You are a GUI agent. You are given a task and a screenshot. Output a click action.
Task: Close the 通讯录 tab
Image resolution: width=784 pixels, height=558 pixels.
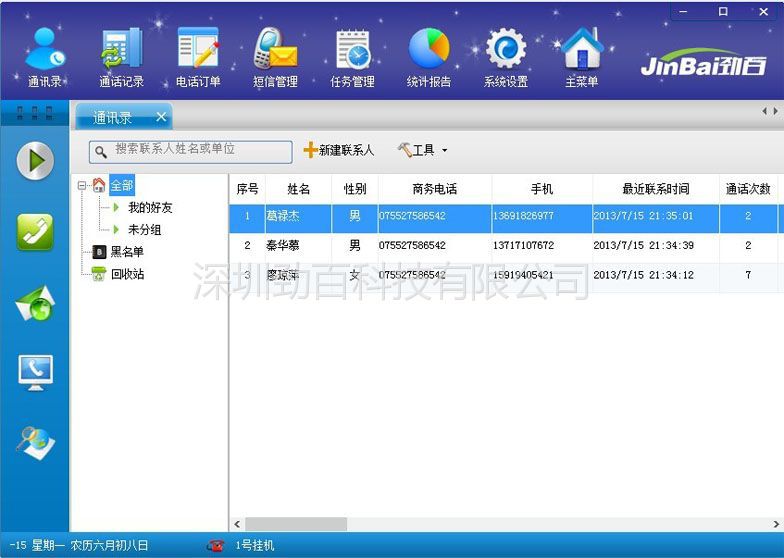point(161,117)
